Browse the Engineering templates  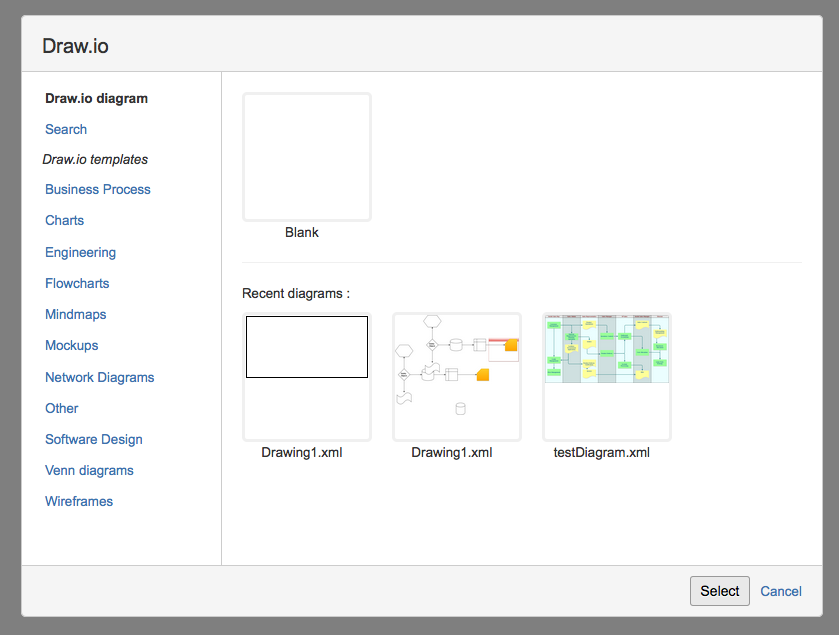(x=80, y=252)
